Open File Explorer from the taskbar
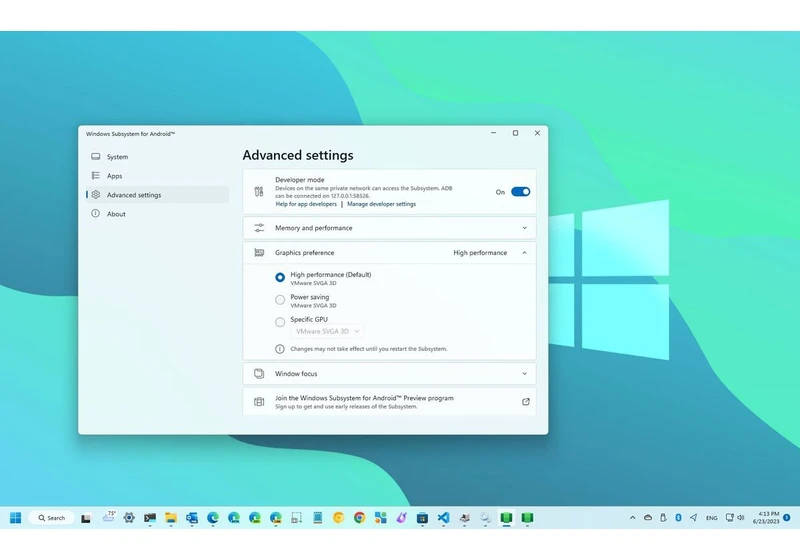 click(x=171, y=518)
